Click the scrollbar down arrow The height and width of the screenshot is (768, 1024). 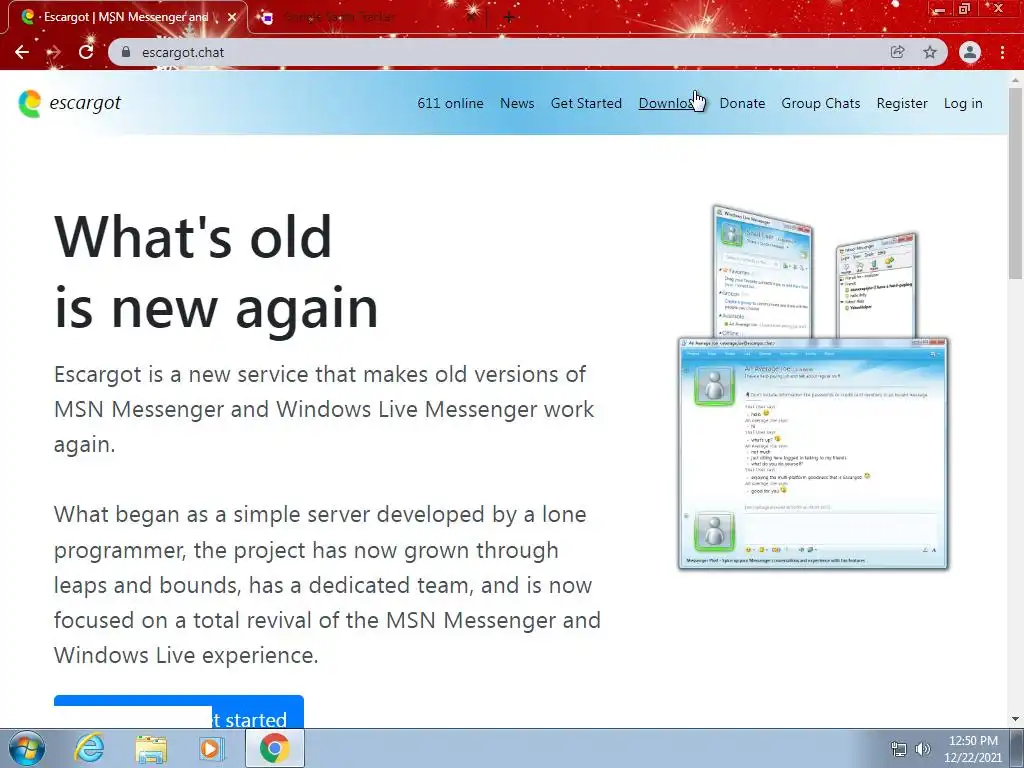tap(1016, 720)
